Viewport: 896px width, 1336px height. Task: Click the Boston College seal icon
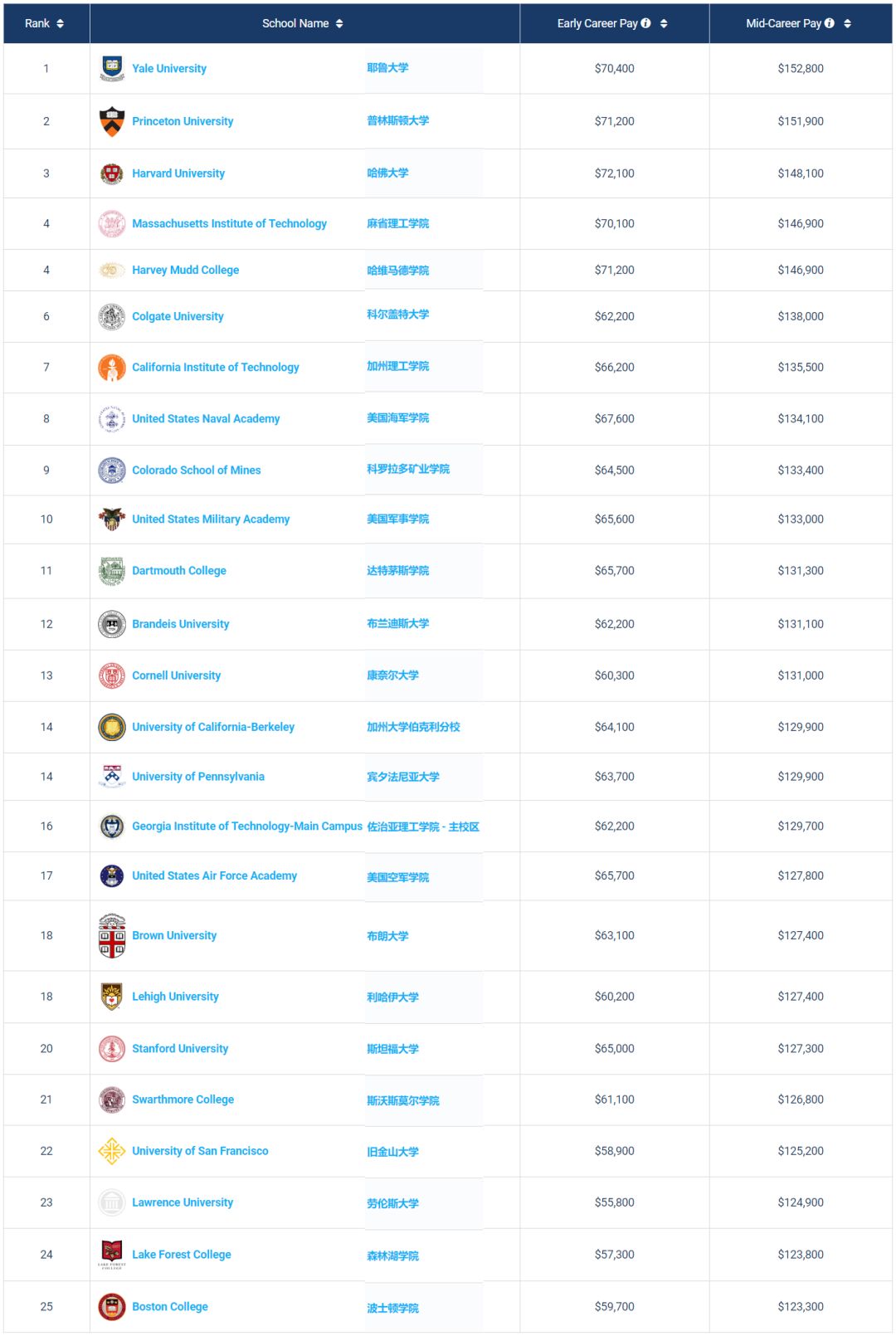tap(112, 1307)
